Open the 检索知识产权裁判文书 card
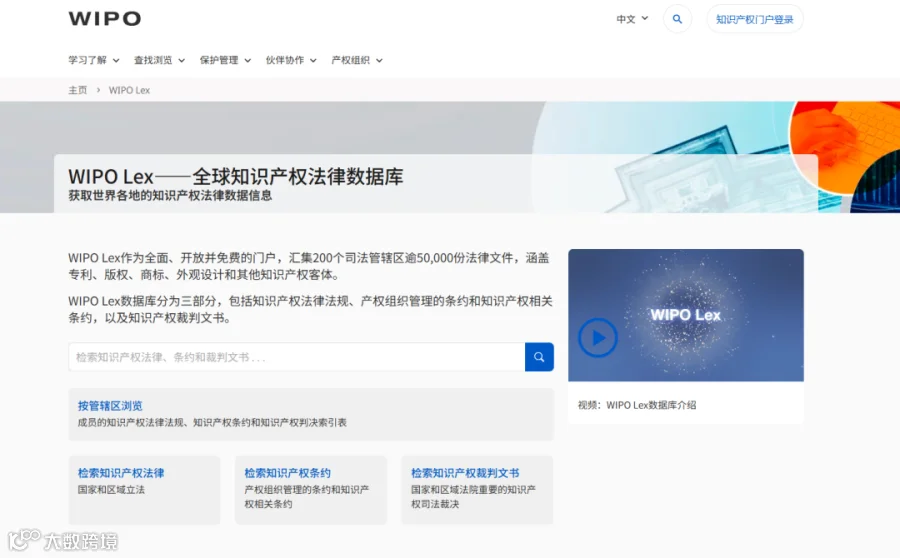This screenshot has height=558, width=900. 477,490
